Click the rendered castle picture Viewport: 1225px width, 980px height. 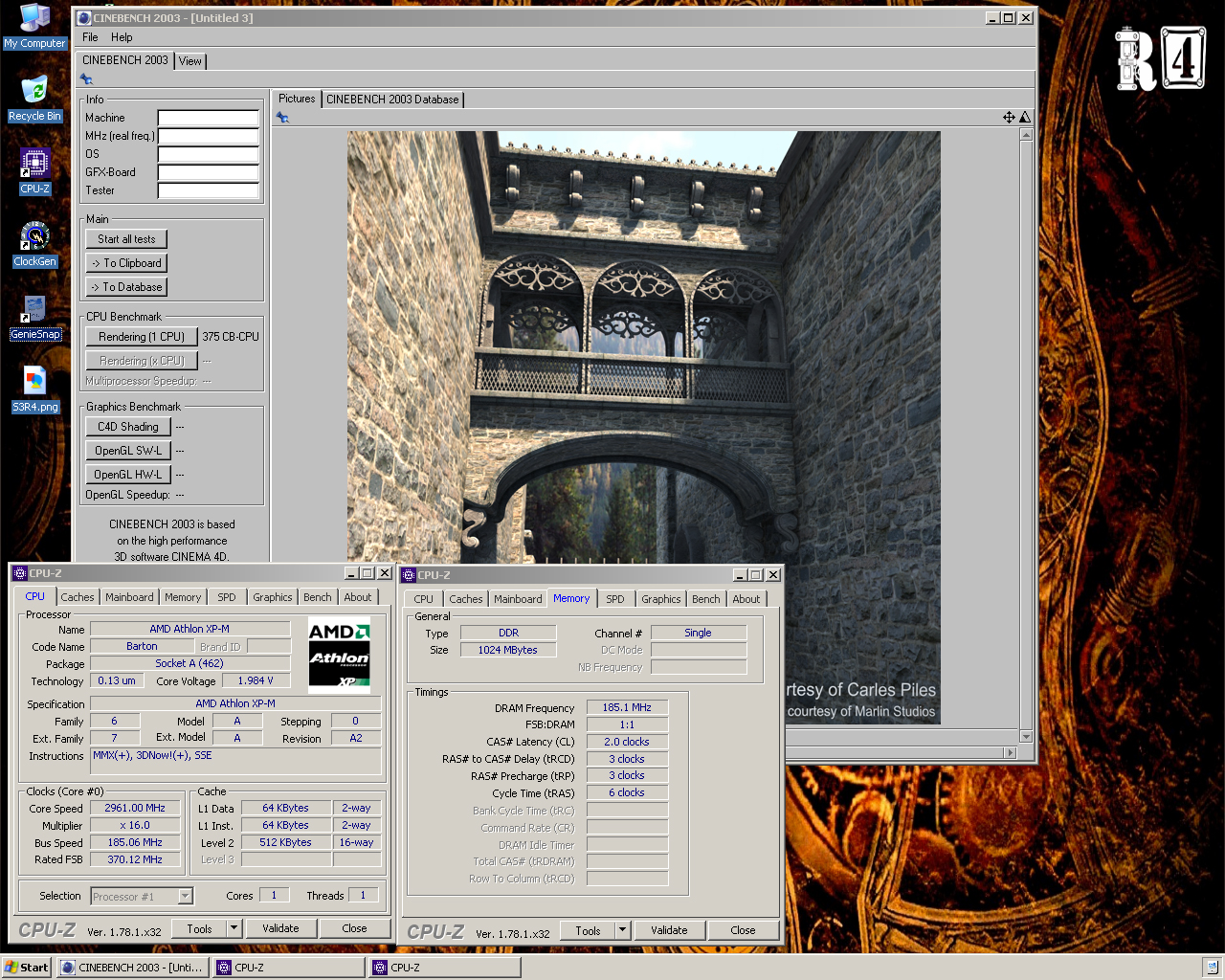pos(643,427)
